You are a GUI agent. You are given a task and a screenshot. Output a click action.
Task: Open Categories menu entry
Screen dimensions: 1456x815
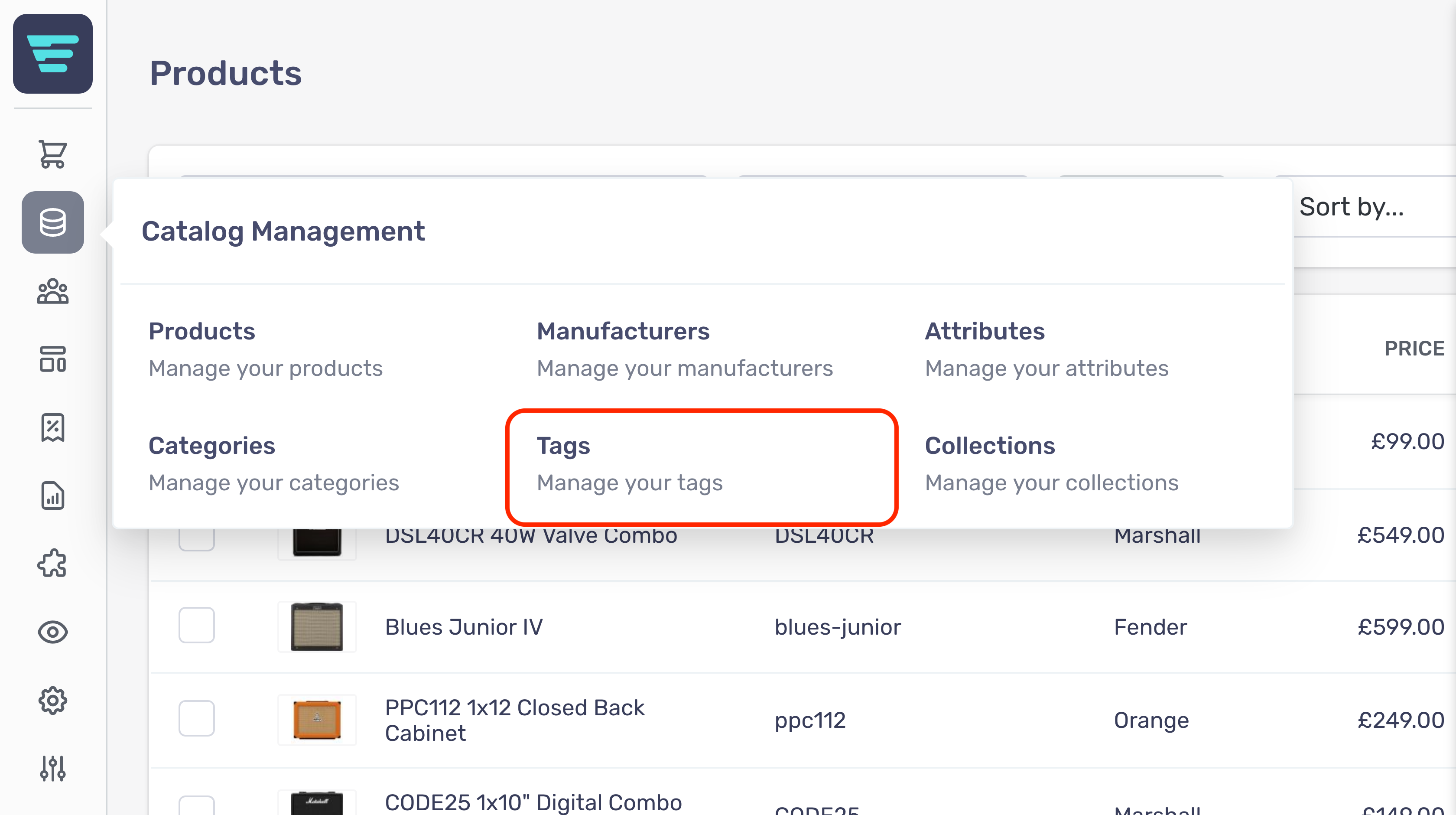273,464
